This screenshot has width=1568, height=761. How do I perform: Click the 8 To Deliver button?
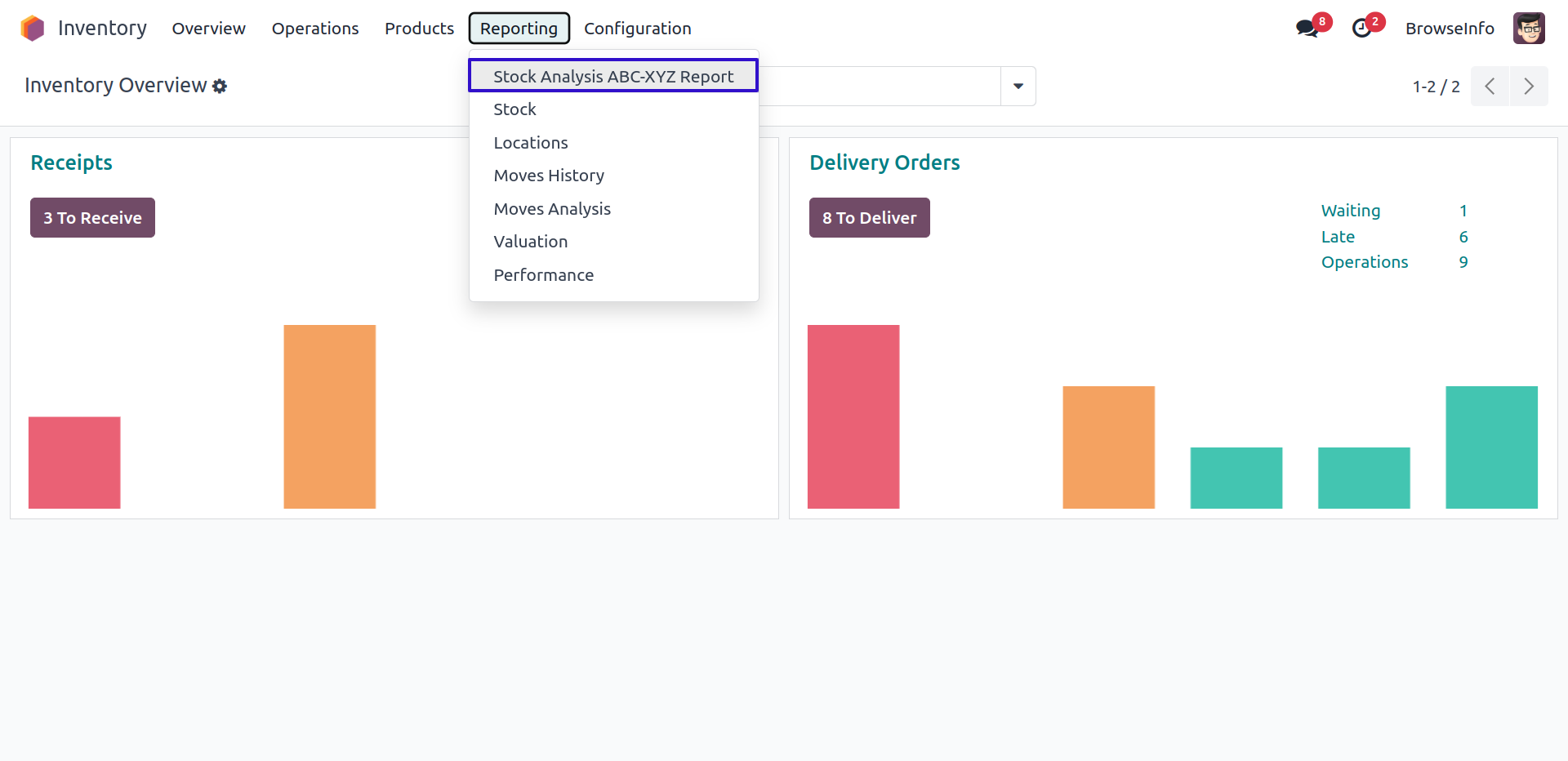pos(869,218)
